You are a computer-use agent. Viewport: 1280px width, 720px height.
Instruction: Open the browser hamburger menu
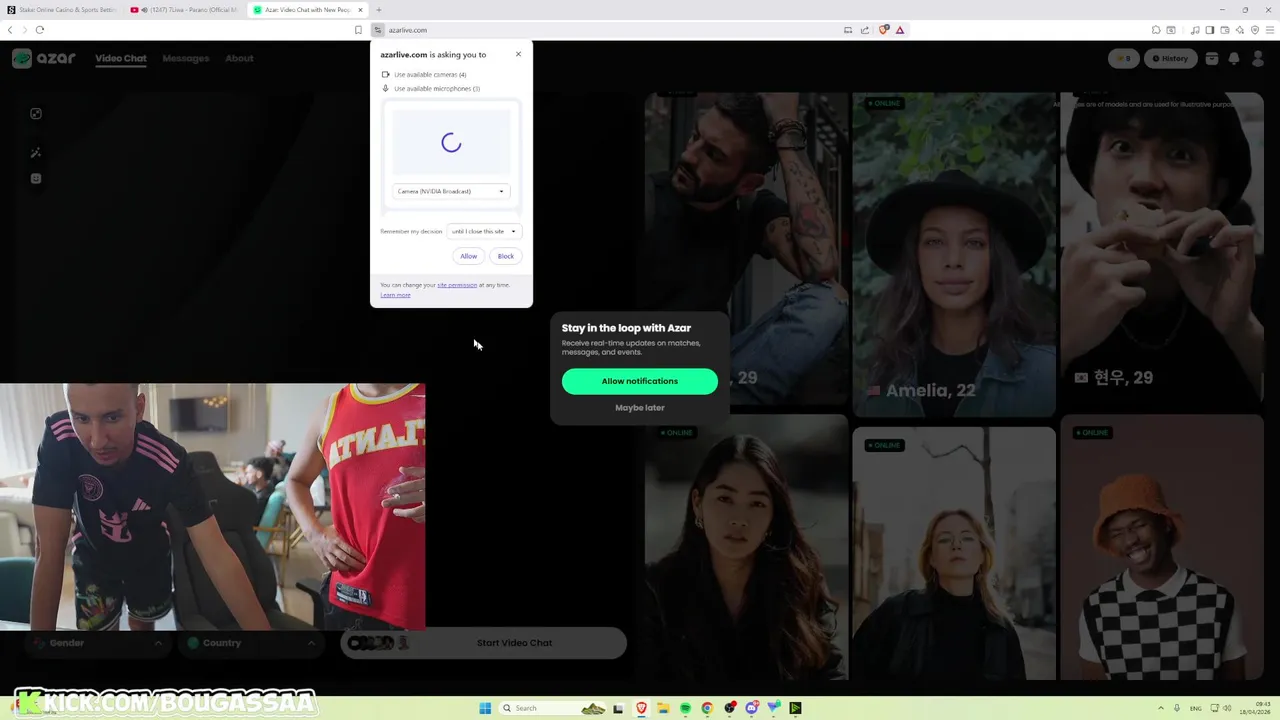point(1270,30)
